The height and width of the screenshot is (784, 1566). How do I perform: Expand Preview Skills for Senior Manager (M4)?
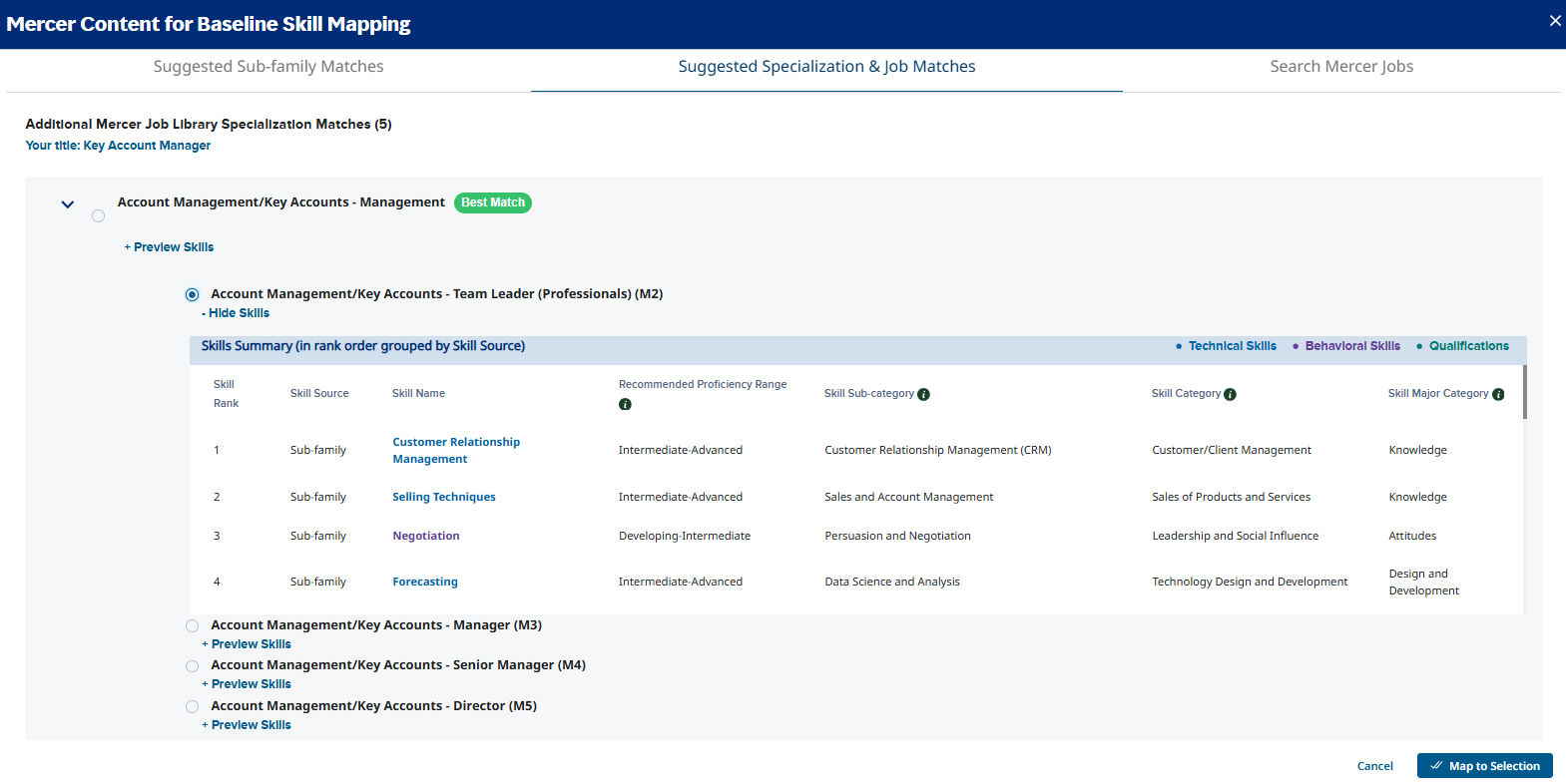[x=247, y=684]
